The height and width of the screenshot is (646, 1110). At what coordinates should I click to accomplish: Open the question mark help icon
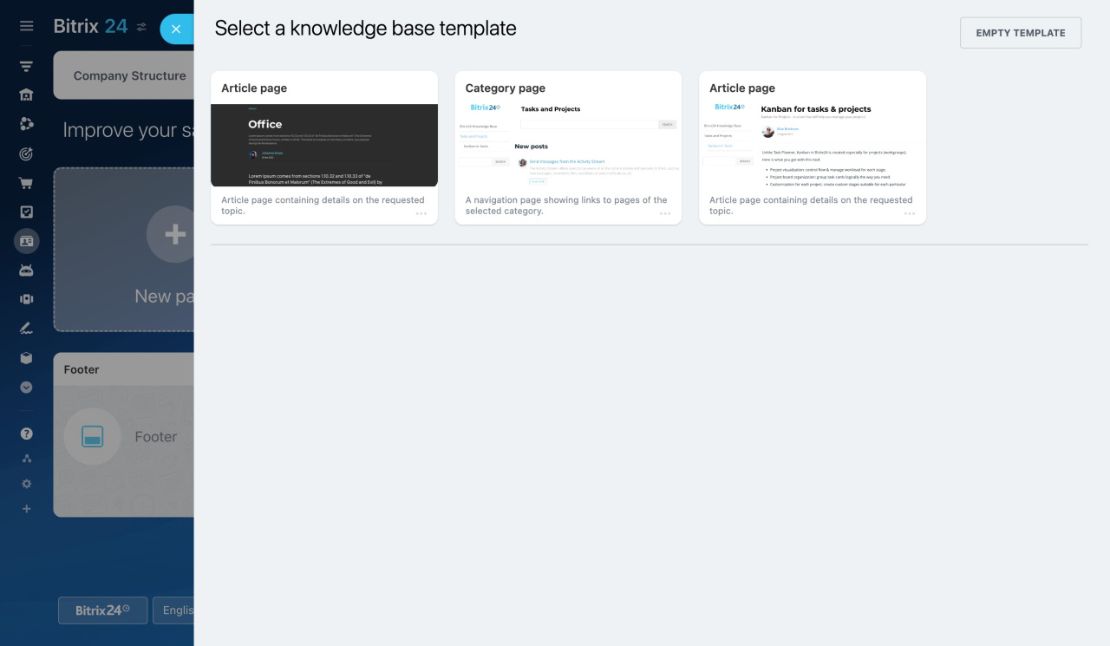pos(26,434)
